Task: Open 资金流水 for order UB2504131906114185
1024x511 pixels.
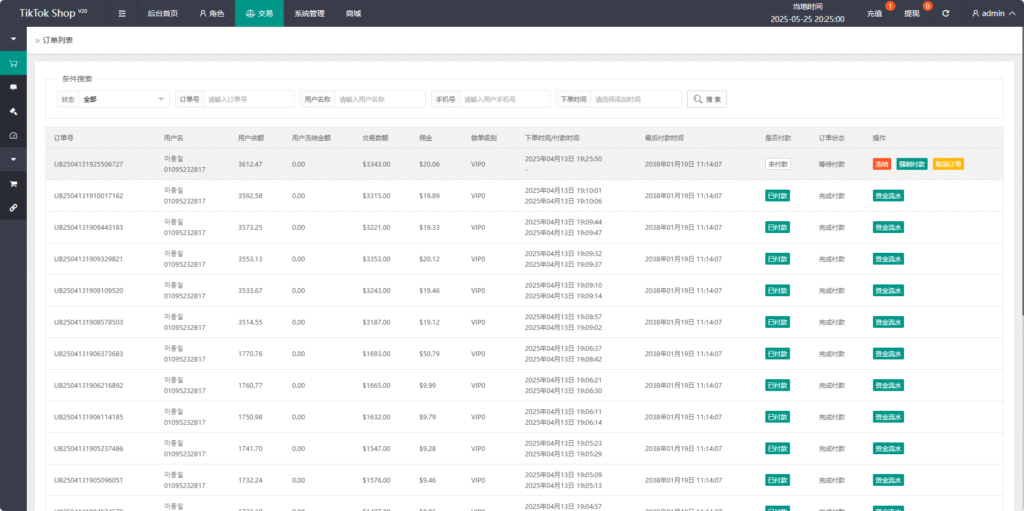Action: click(x=888, y=417)
